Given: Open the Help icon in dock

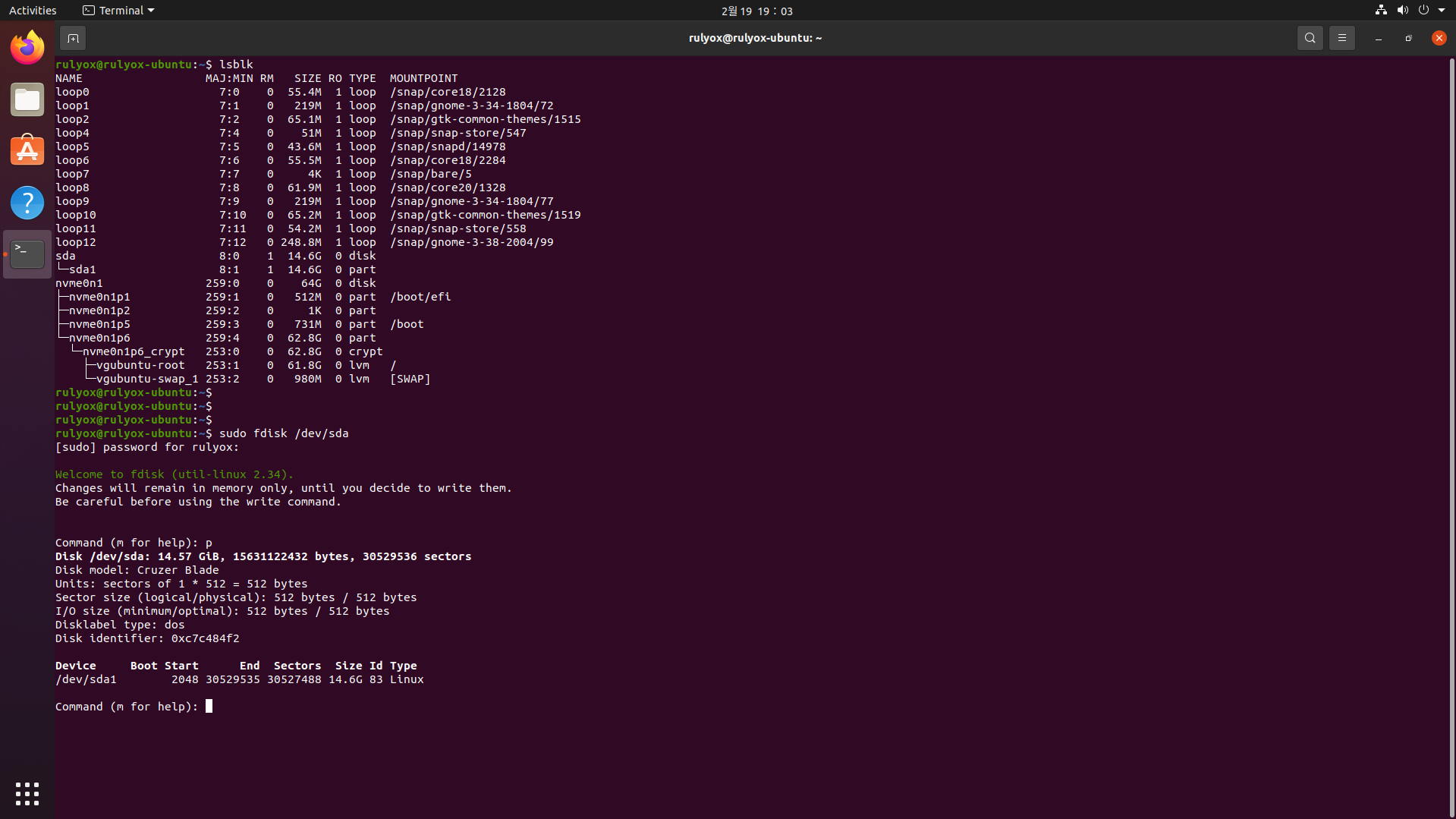Looking at the screenshot, I should (27, 203).
